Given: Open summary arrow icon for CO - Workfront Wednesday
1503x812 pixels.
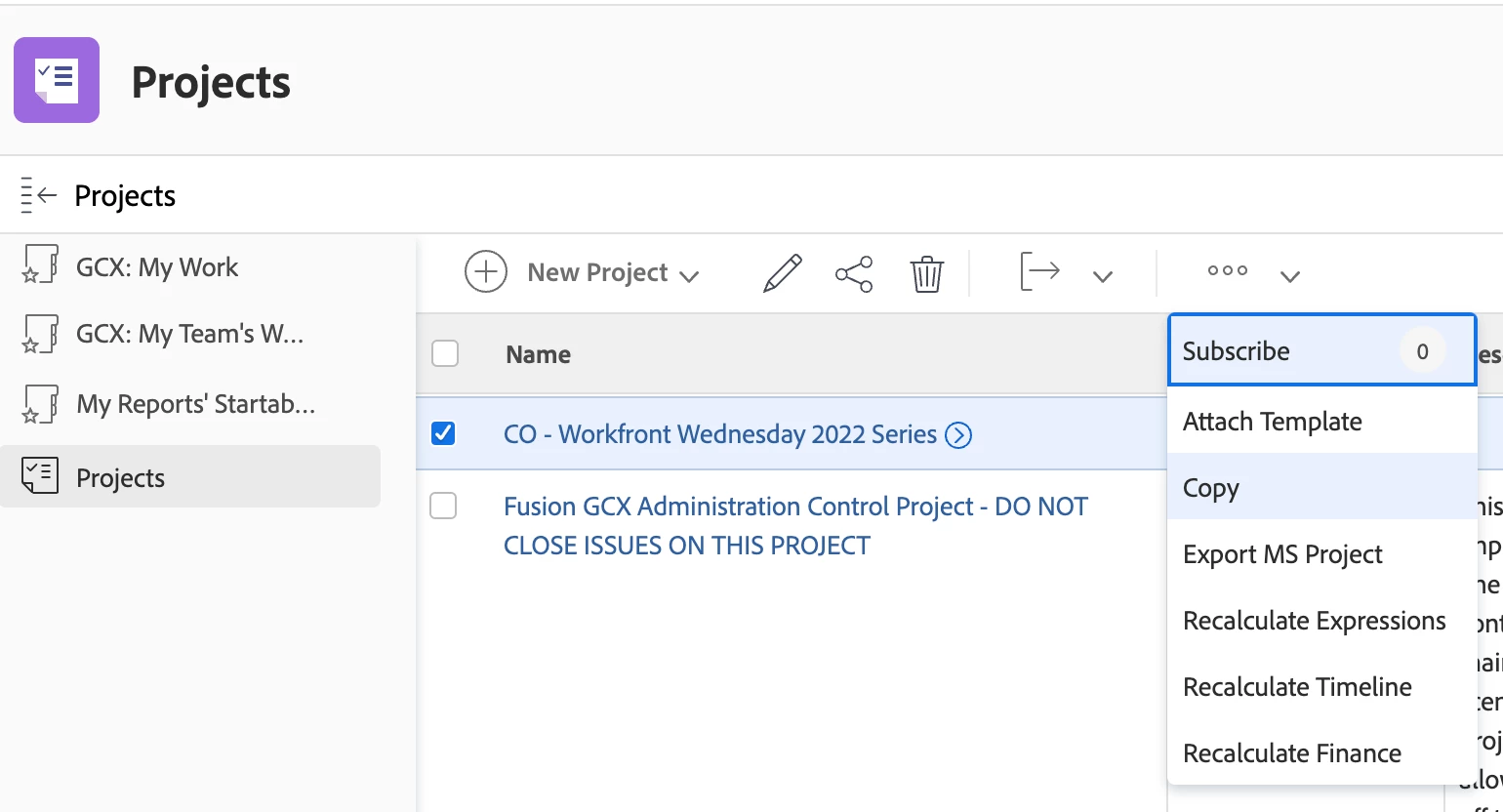Looking at the screenshot, I should pos(958,434).
